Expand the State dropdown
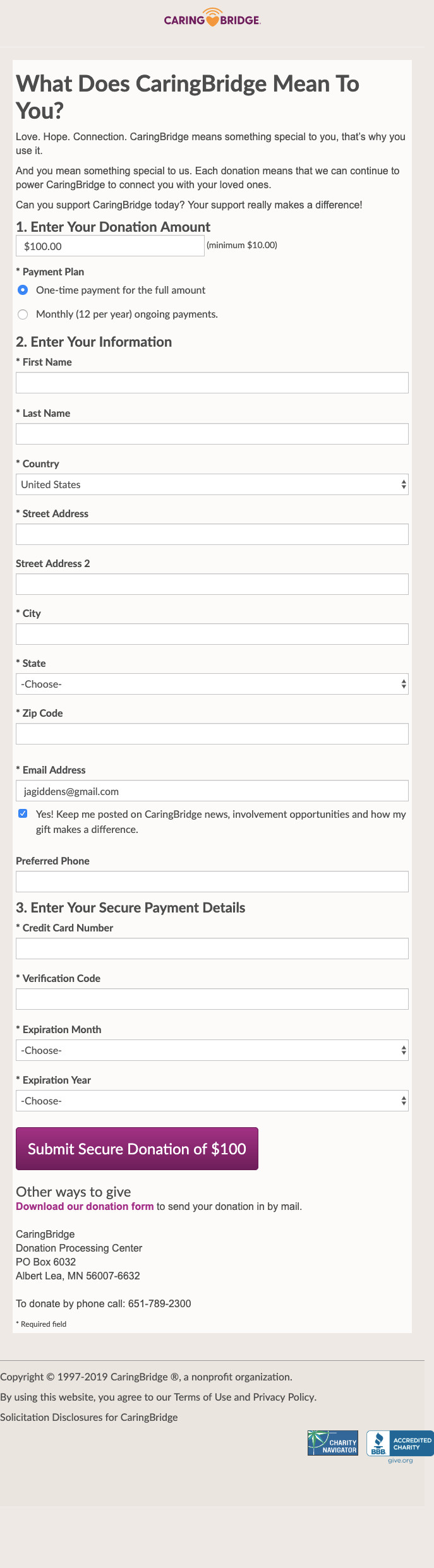The width and height of the screenshot is (434, 1568). click(212, 684)
